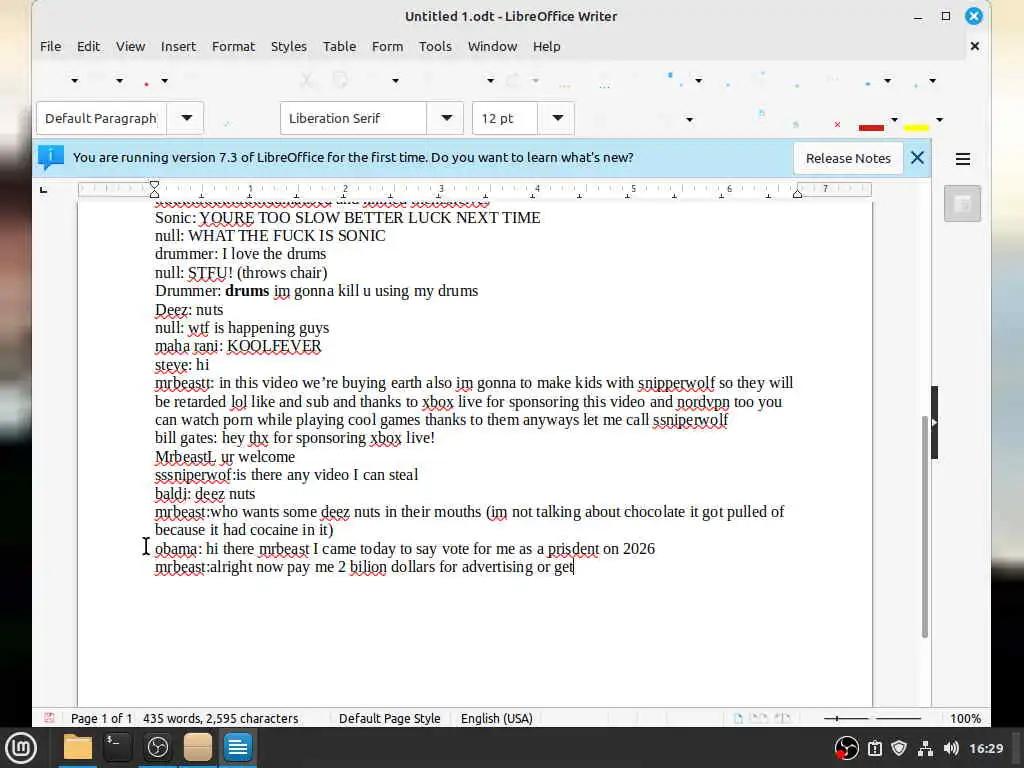Apply the yellow highlighting color
1024x768 pixels.
click(x=916, y=121)
